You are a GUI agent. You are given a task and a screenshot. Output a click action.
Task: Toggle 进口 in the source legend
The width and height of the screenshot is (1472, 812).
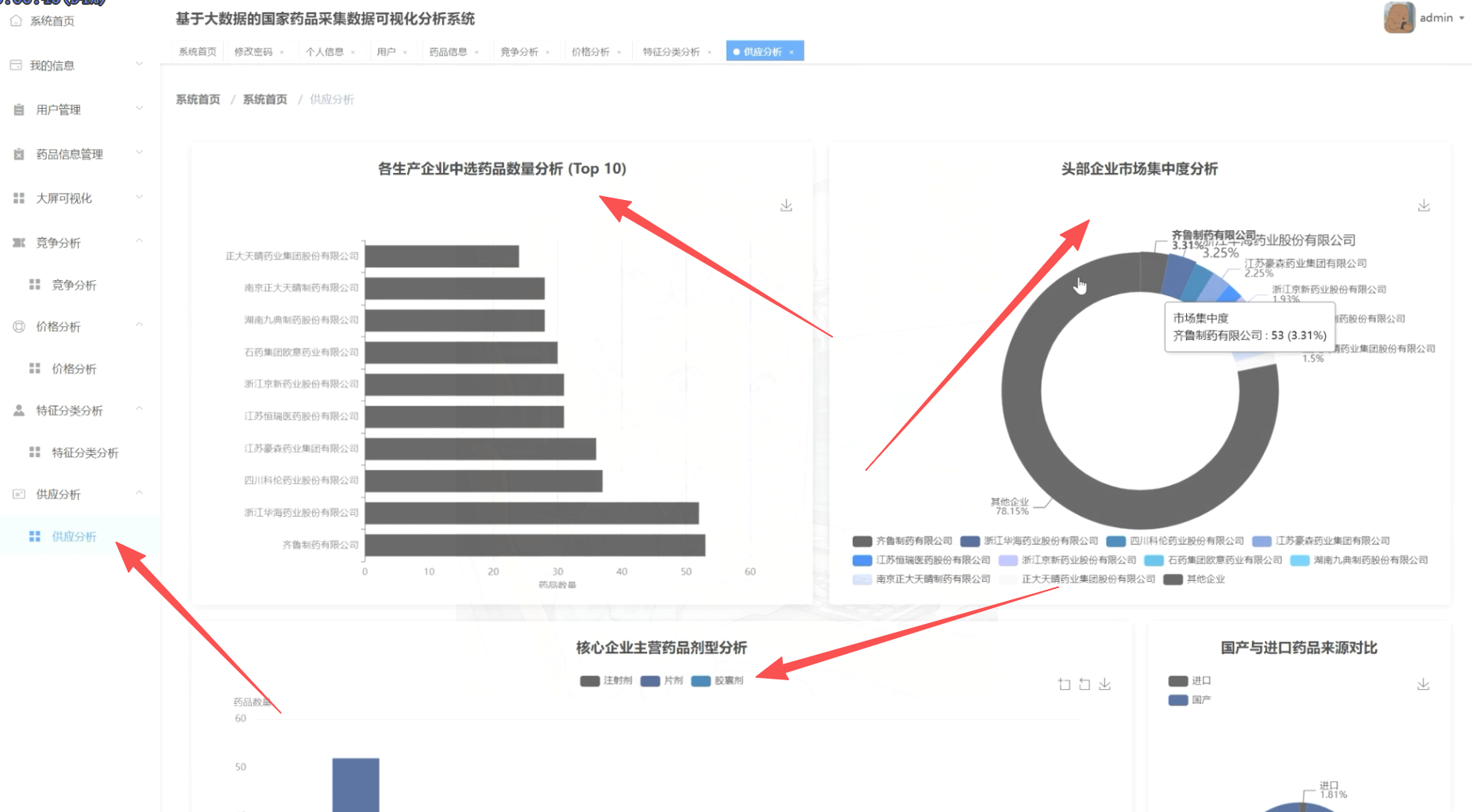[1189, 681]
